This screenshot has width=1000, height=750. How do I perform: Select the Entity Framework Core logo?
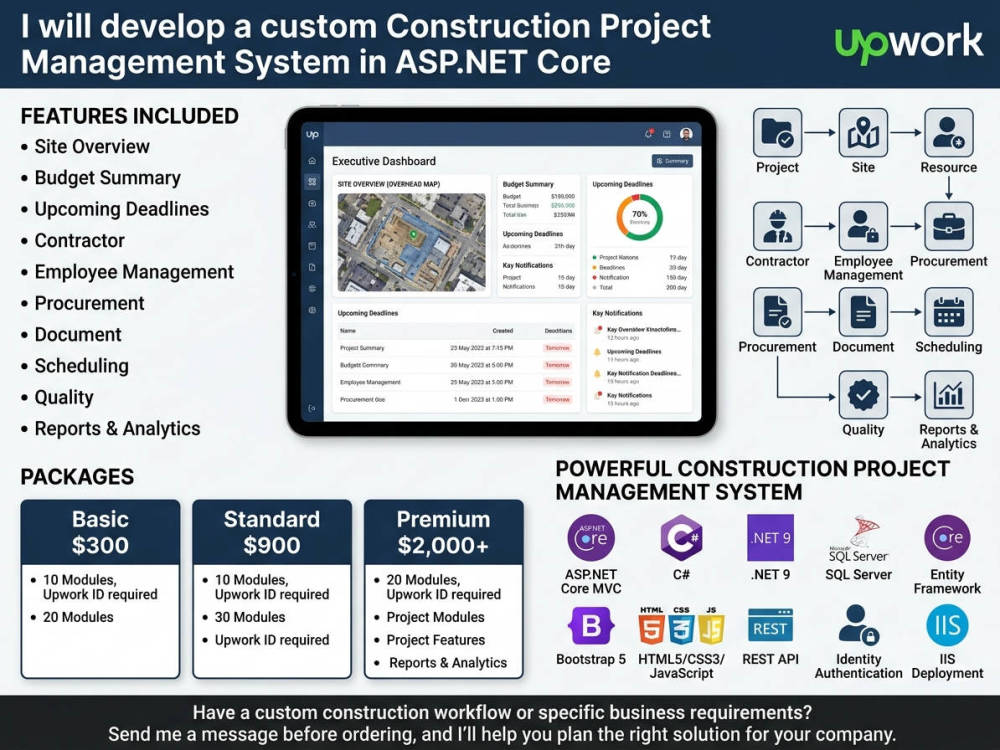click(947, 538)
